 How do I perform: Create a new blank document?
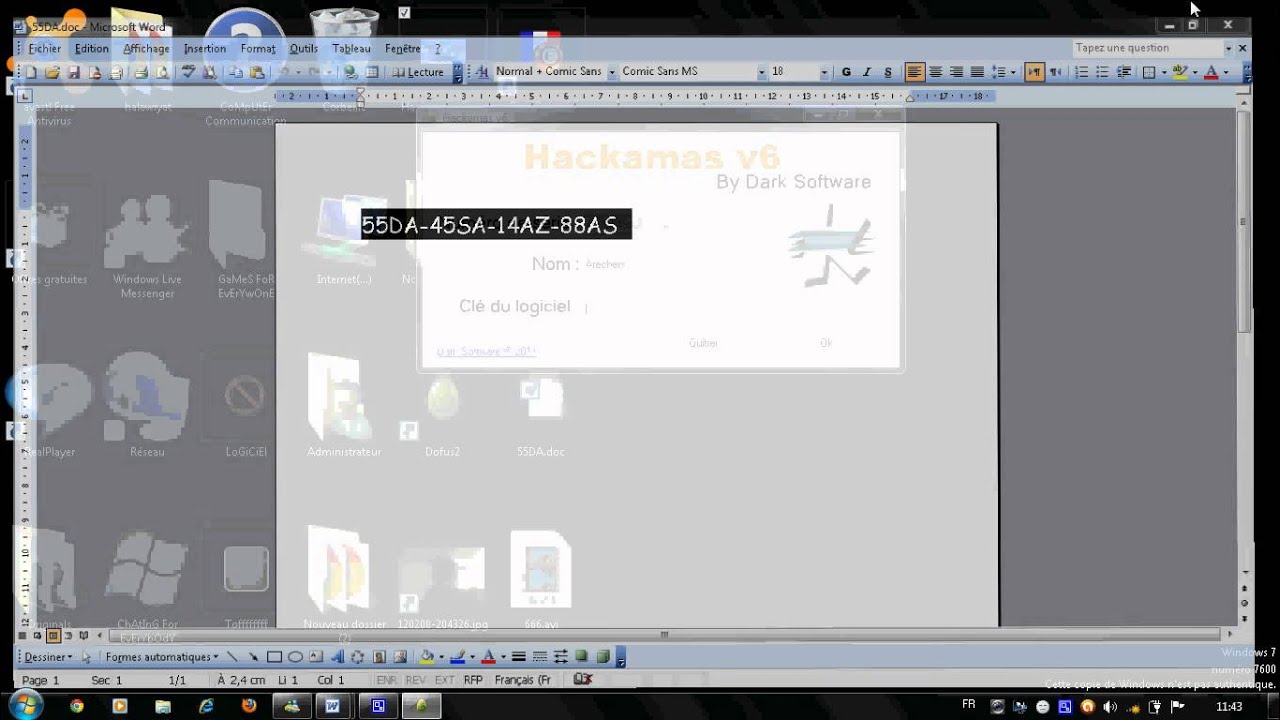(x=31, y=72)
